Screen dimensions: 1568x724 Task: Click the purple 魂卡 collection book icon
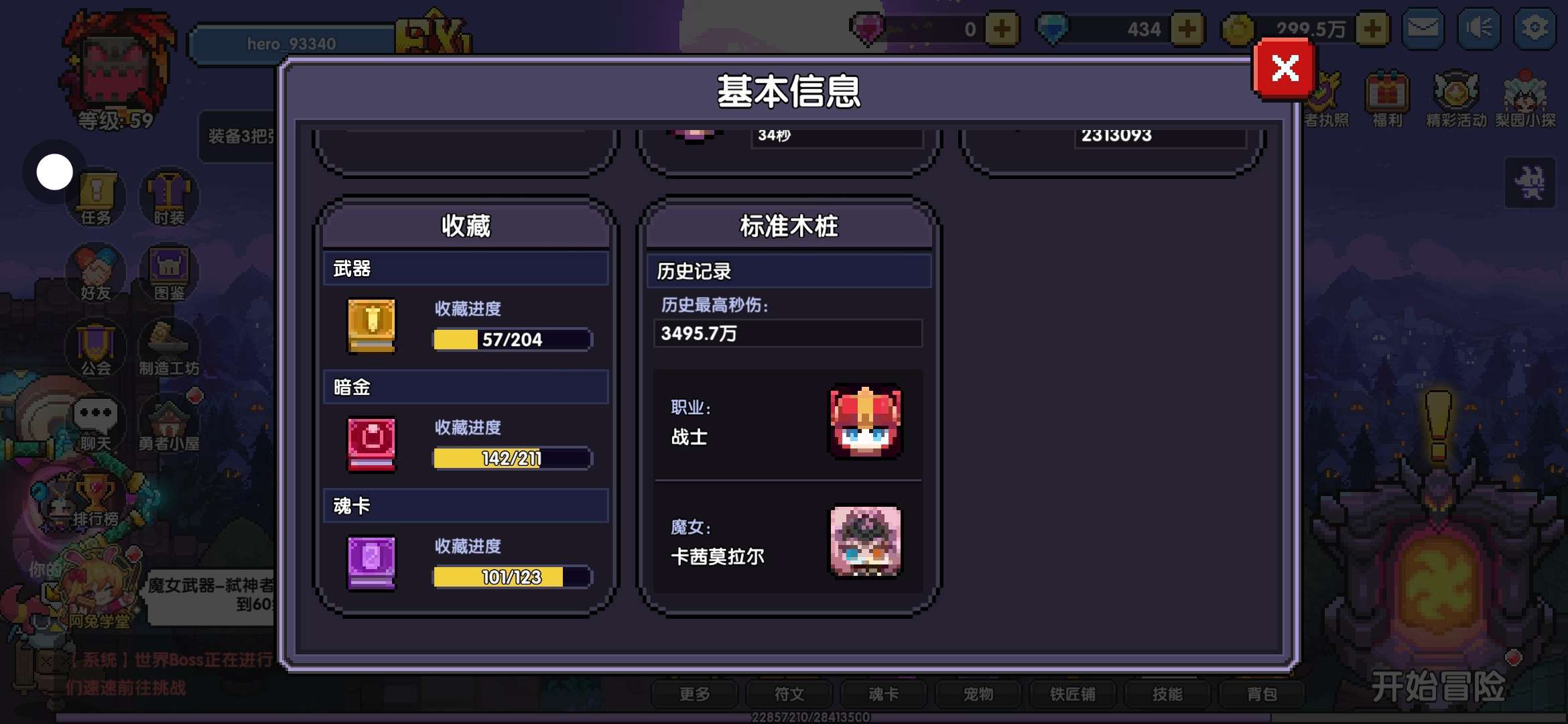pos(371,563)
